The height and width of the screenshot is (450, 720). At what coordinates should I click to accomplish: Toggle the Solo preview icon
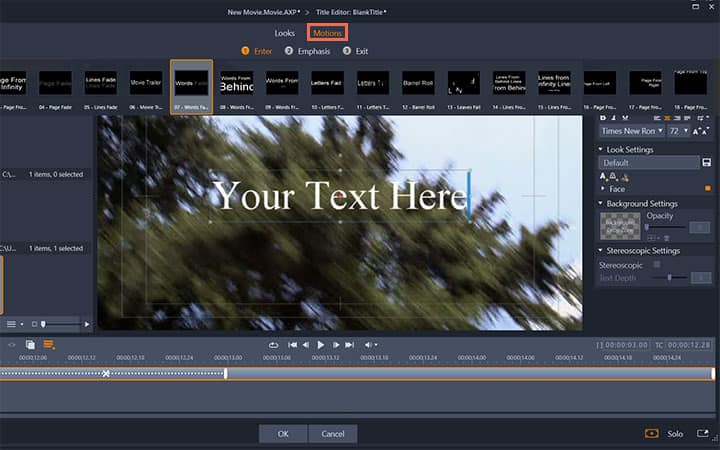click(x=652, y=433)
